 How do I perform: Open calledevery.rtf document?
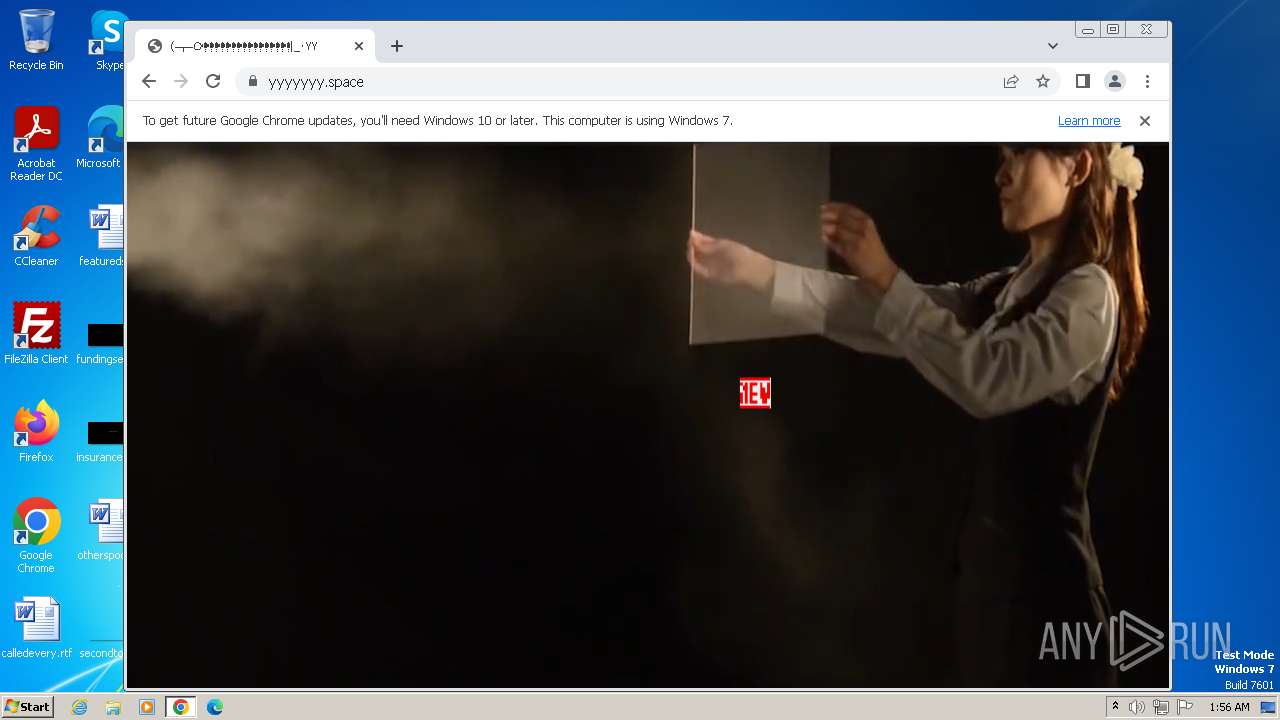(37, 628)
